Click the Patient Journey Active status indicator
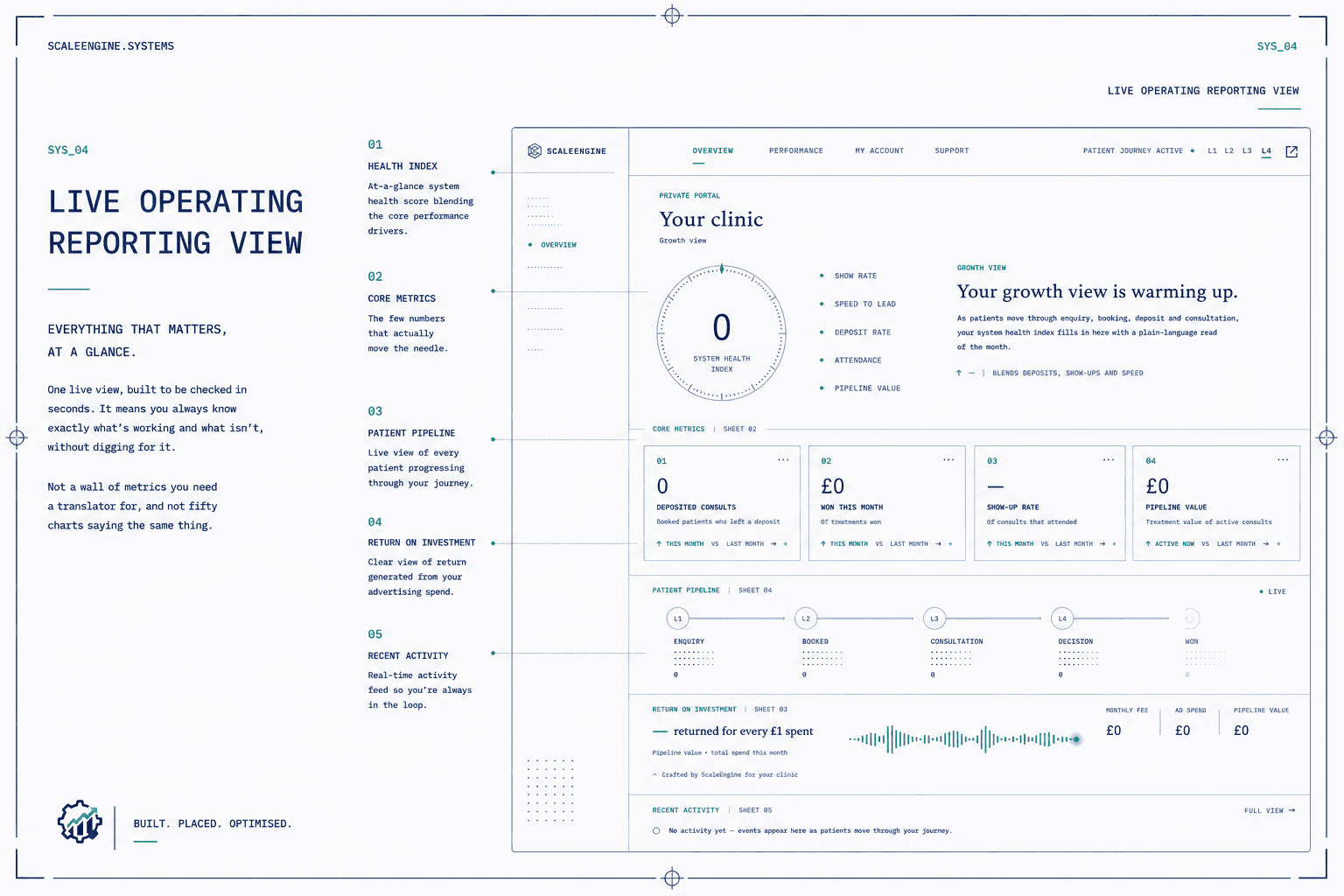The image size is (1344, 896). coord(1138,151)
